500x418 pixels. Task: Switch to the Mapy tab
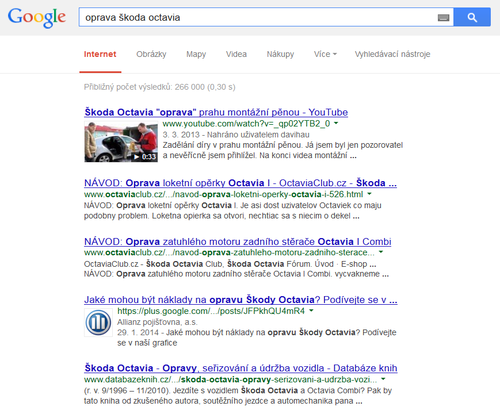click(196, 54)
